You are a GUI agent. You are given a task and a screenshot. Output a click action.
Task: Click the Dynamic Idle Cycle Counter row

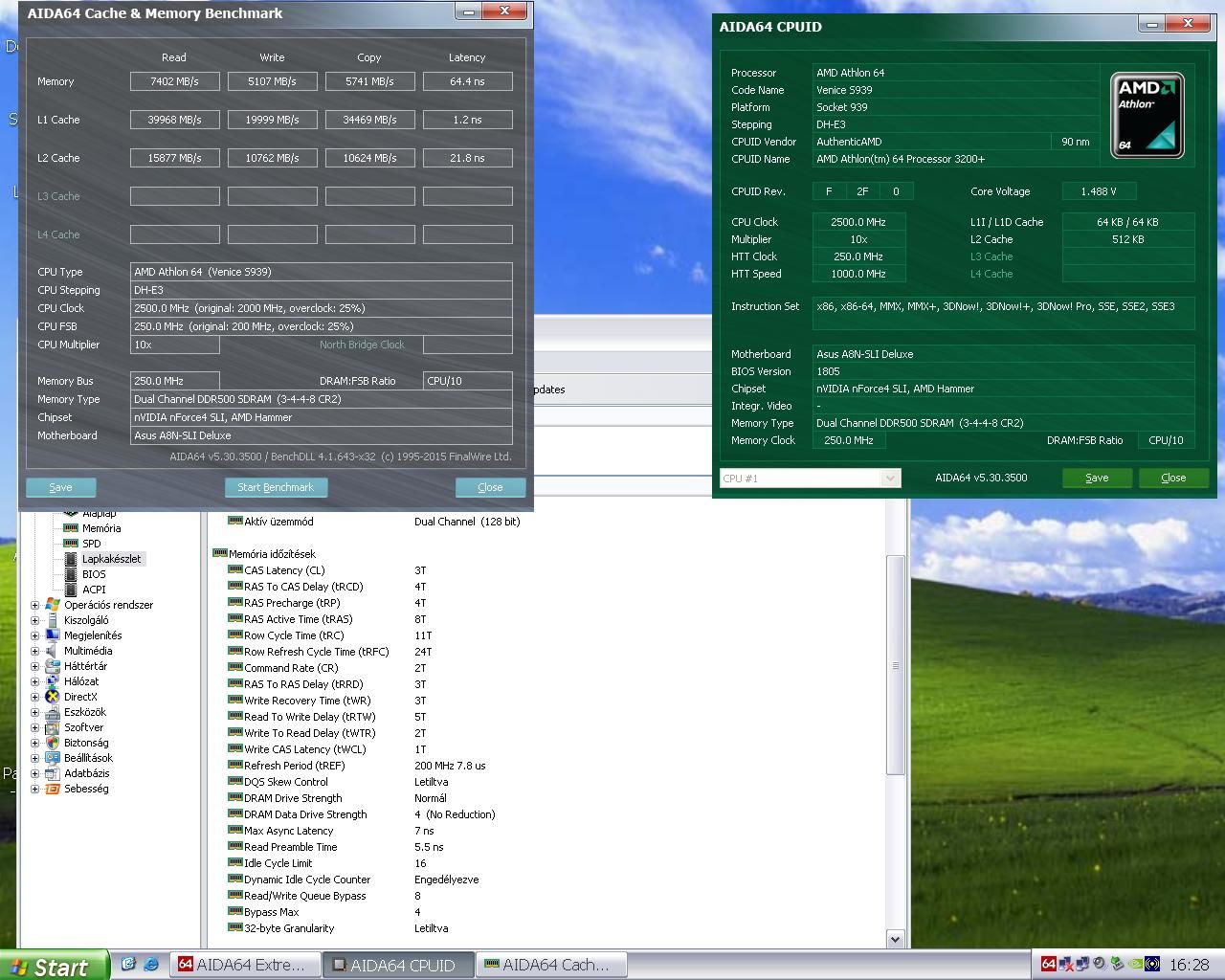354,880
